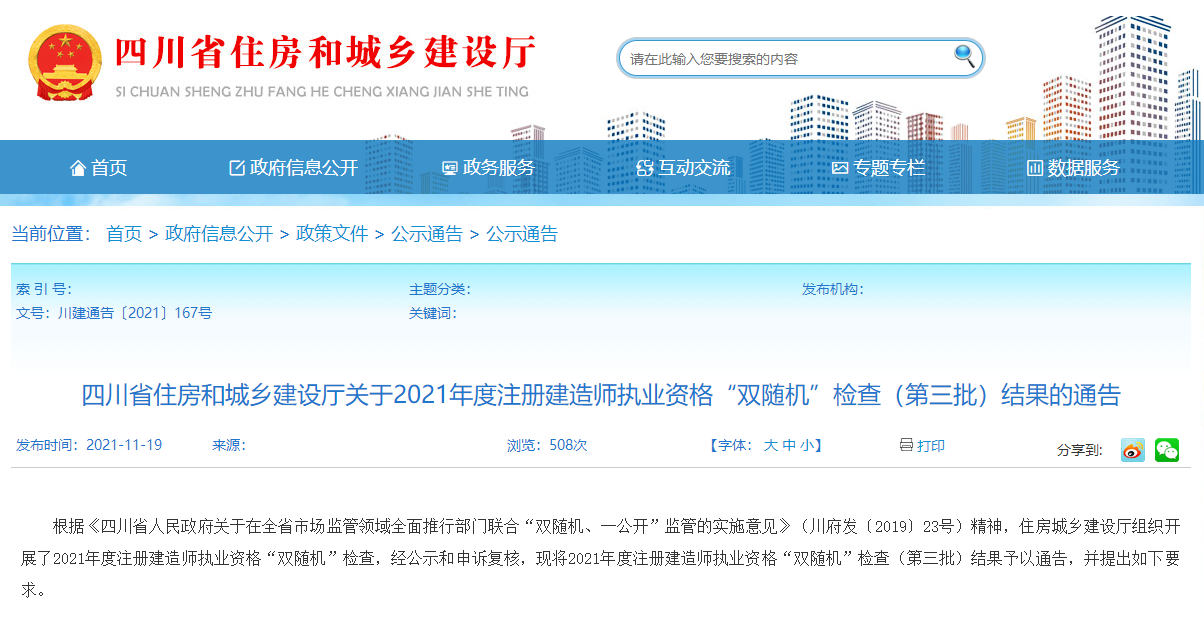Click the home icon beside 首页
The image size is (1204, 621).
(x=78, y=167)
